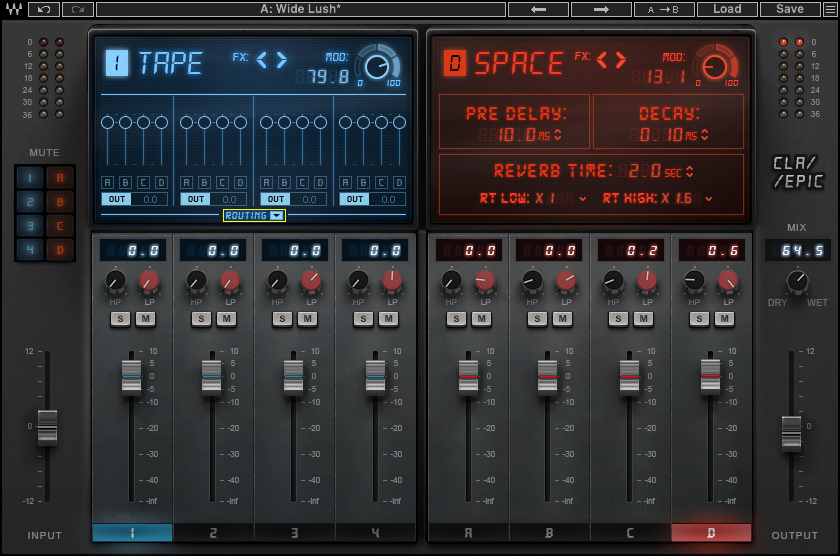The height and width of the screenshot is (556, 840).
Task: Click channel B LP filter knob
Action: click(x=566, y=281)
